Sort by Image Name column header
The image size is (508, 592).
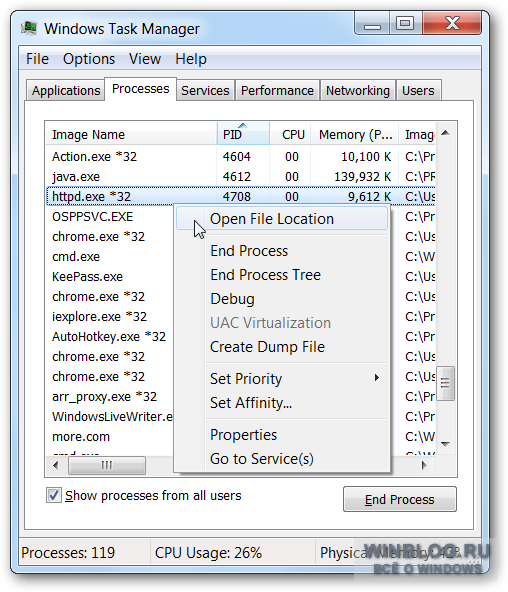(x=131, y=134)
